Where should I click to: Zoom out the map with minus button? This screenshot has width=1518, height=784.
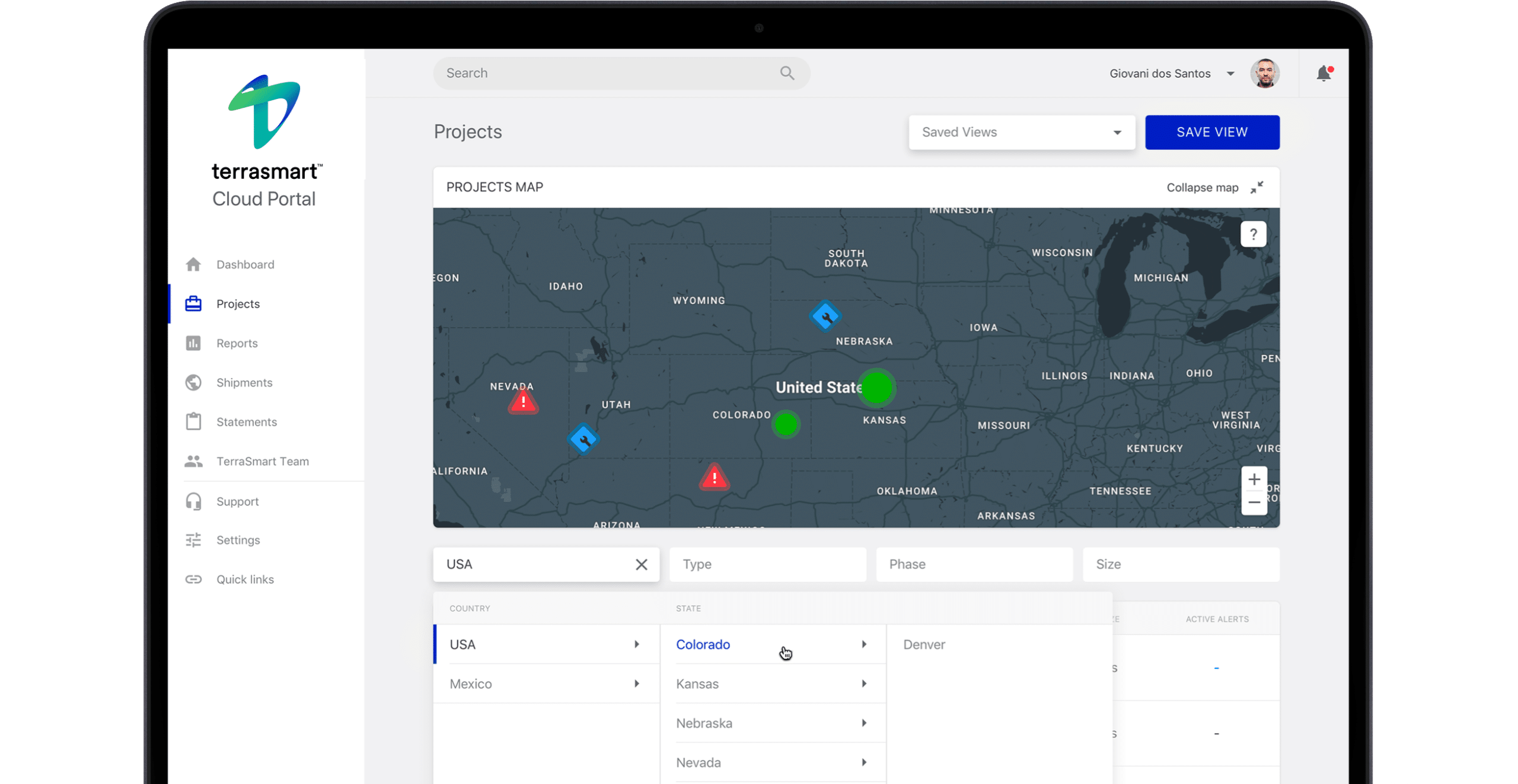coord(1254,503)
